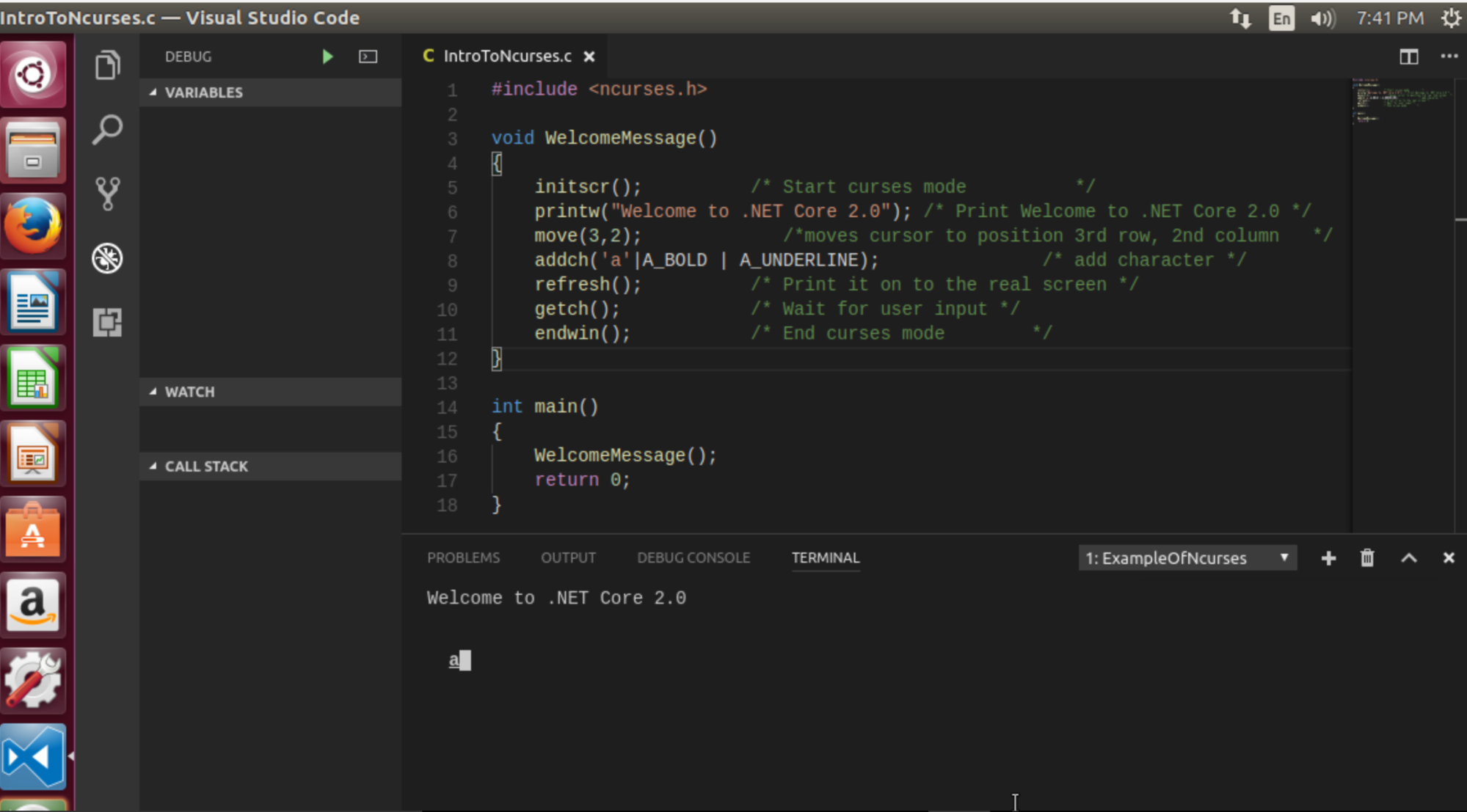Start debugging with green play button
Image resolution: width=1467 pixels, height=812 pixels.
pyautogui.click(x=327, y=56)
